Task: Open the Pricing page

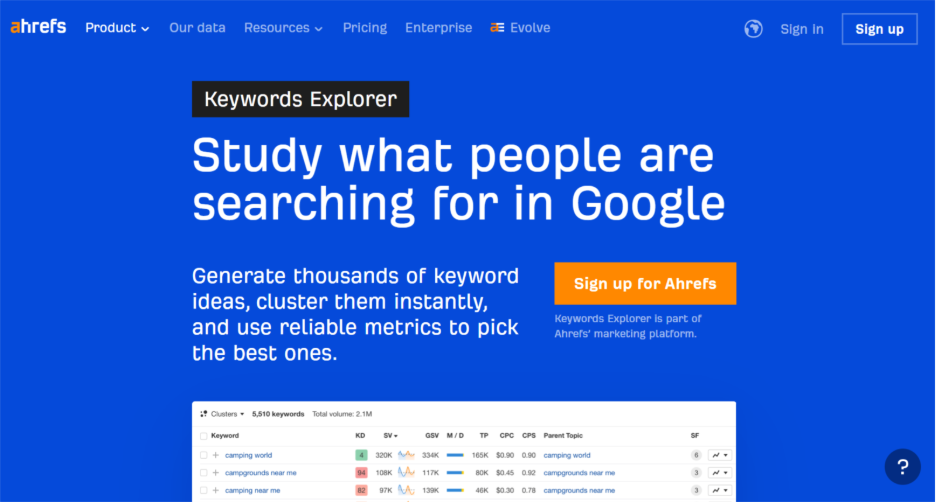Action: point(364,28)
